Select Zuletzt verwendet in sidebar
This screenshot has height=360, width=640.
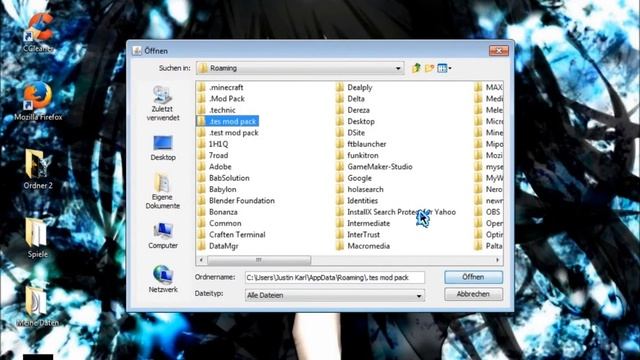(163, 104)
